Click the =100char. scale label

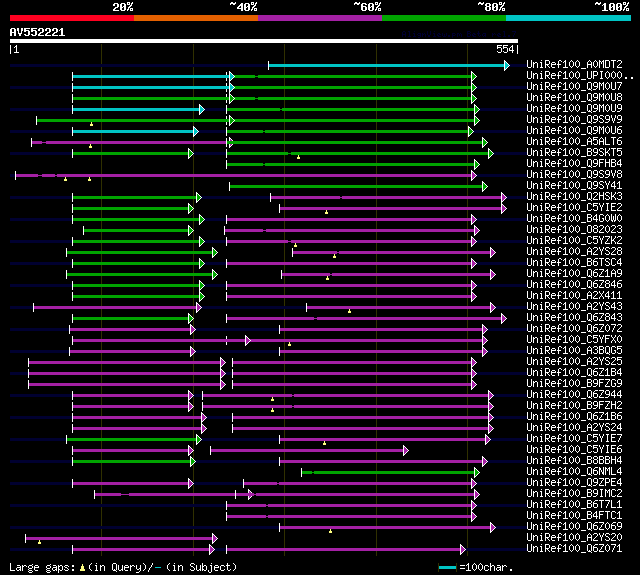click(x=486, y=567)
